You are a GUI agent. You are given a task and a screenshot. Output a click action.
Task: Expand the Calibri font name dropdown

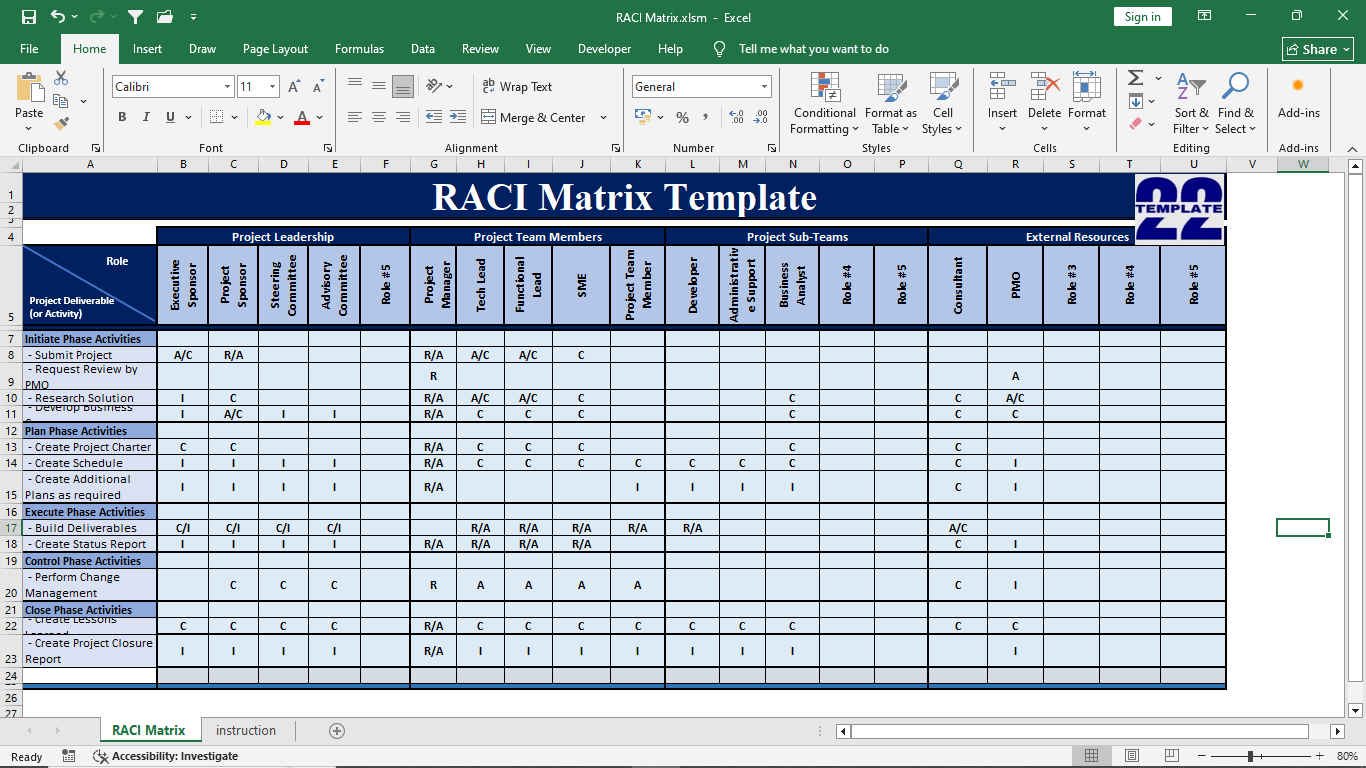click(227, 87)
